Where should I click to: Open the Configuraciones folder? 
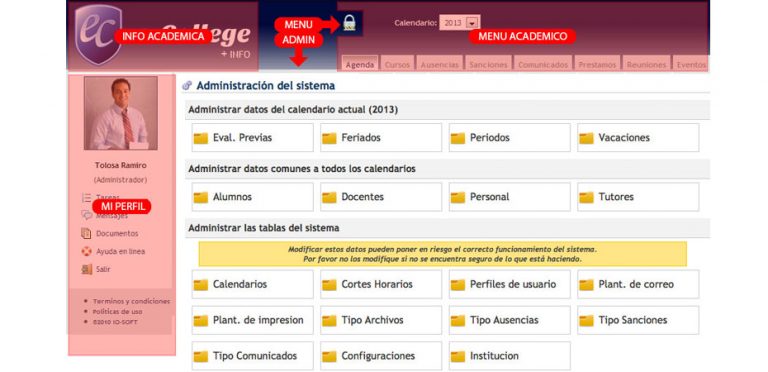381,356
